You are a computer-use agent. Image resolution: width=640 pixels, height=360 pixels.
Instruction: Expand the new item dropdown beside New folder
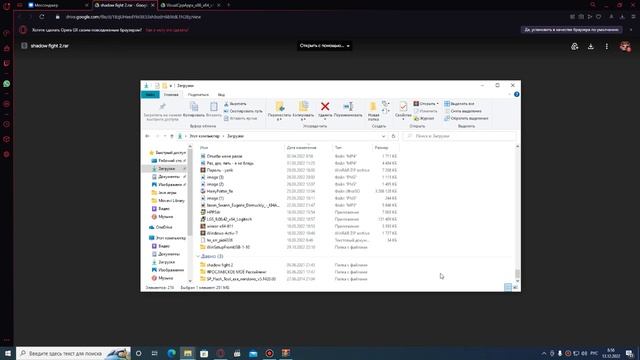coord(386,104)
